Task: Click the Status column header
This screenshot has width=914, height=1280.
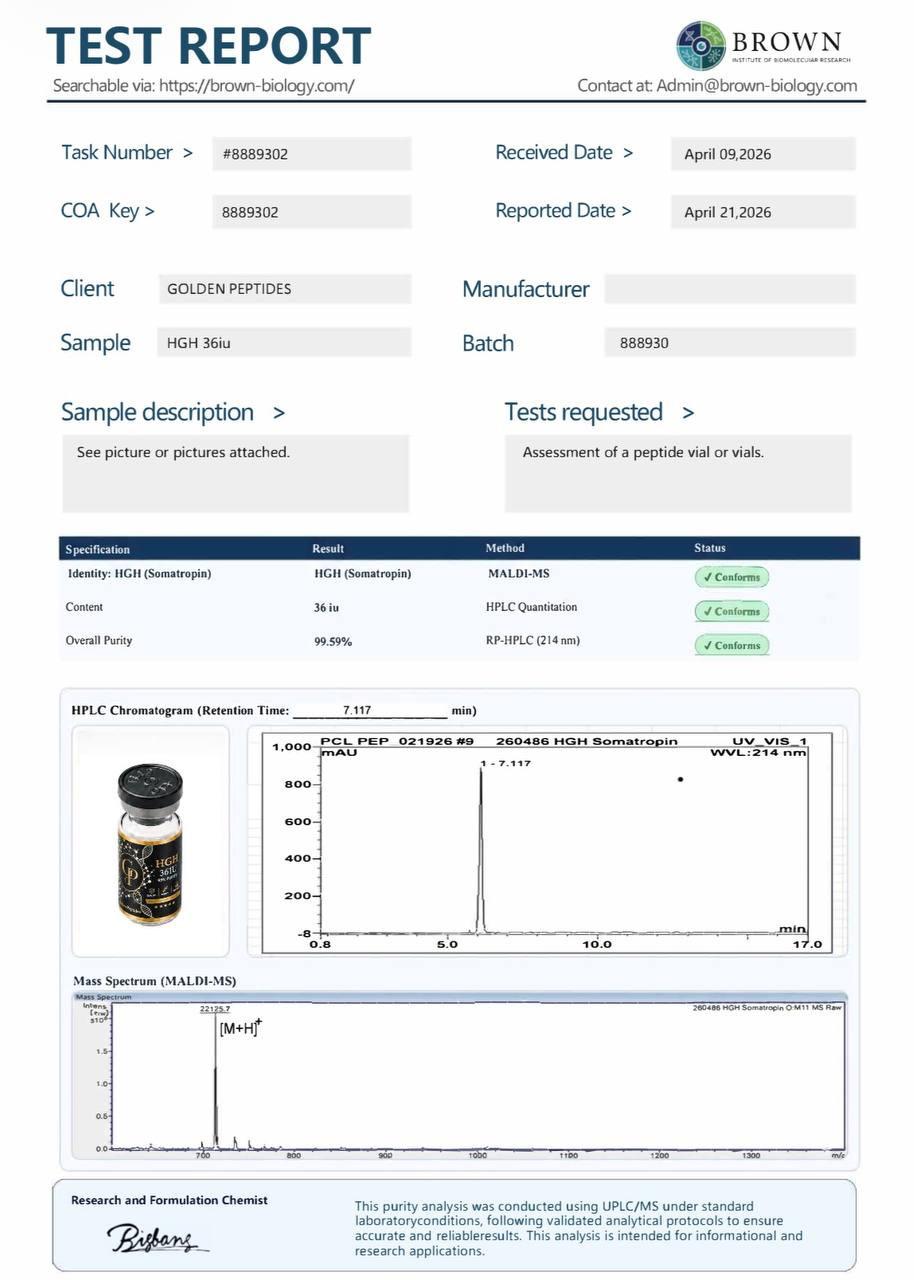Action: click(x=710, y=548)
